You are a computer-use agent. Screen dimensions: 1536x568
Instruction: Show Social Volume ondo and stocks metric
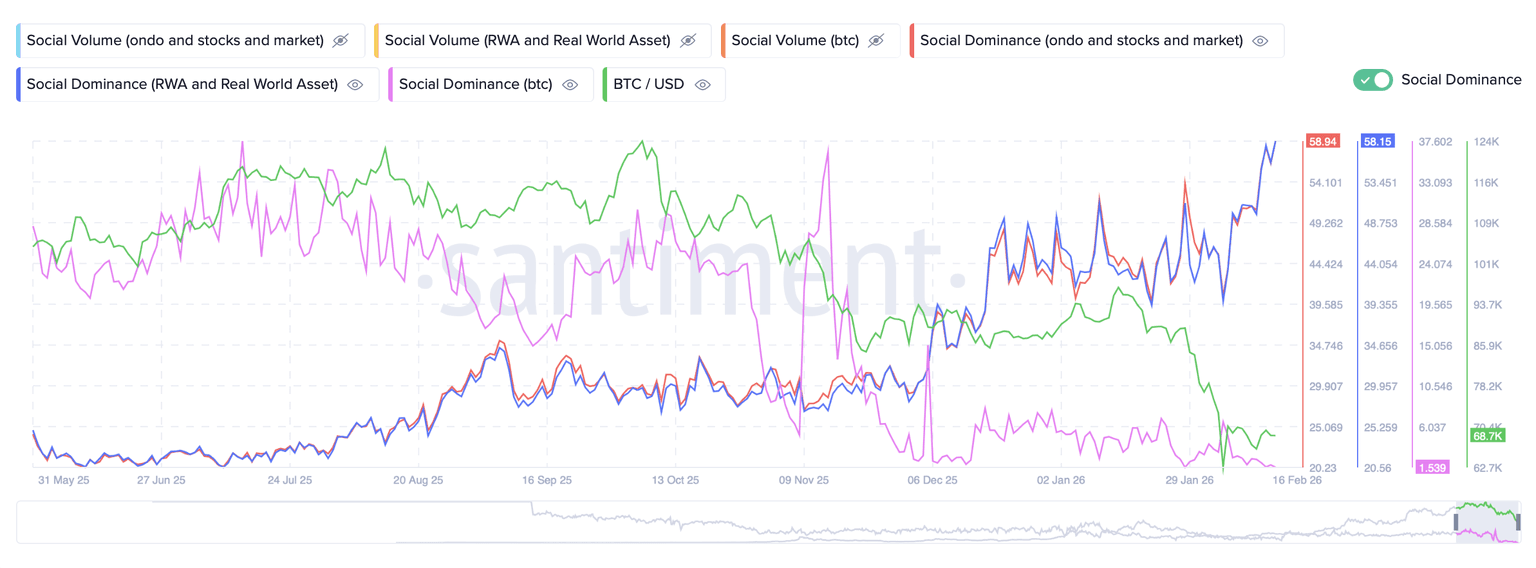(340, 41)
